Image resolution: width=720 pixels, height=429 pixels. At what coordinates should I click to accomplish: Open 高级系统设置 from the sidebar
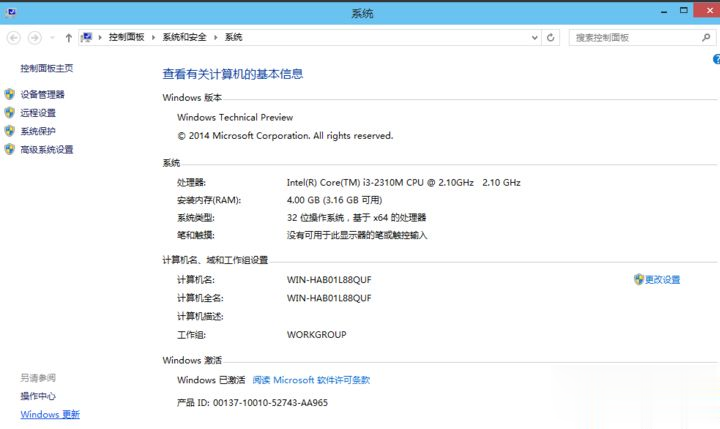[46, 150]
